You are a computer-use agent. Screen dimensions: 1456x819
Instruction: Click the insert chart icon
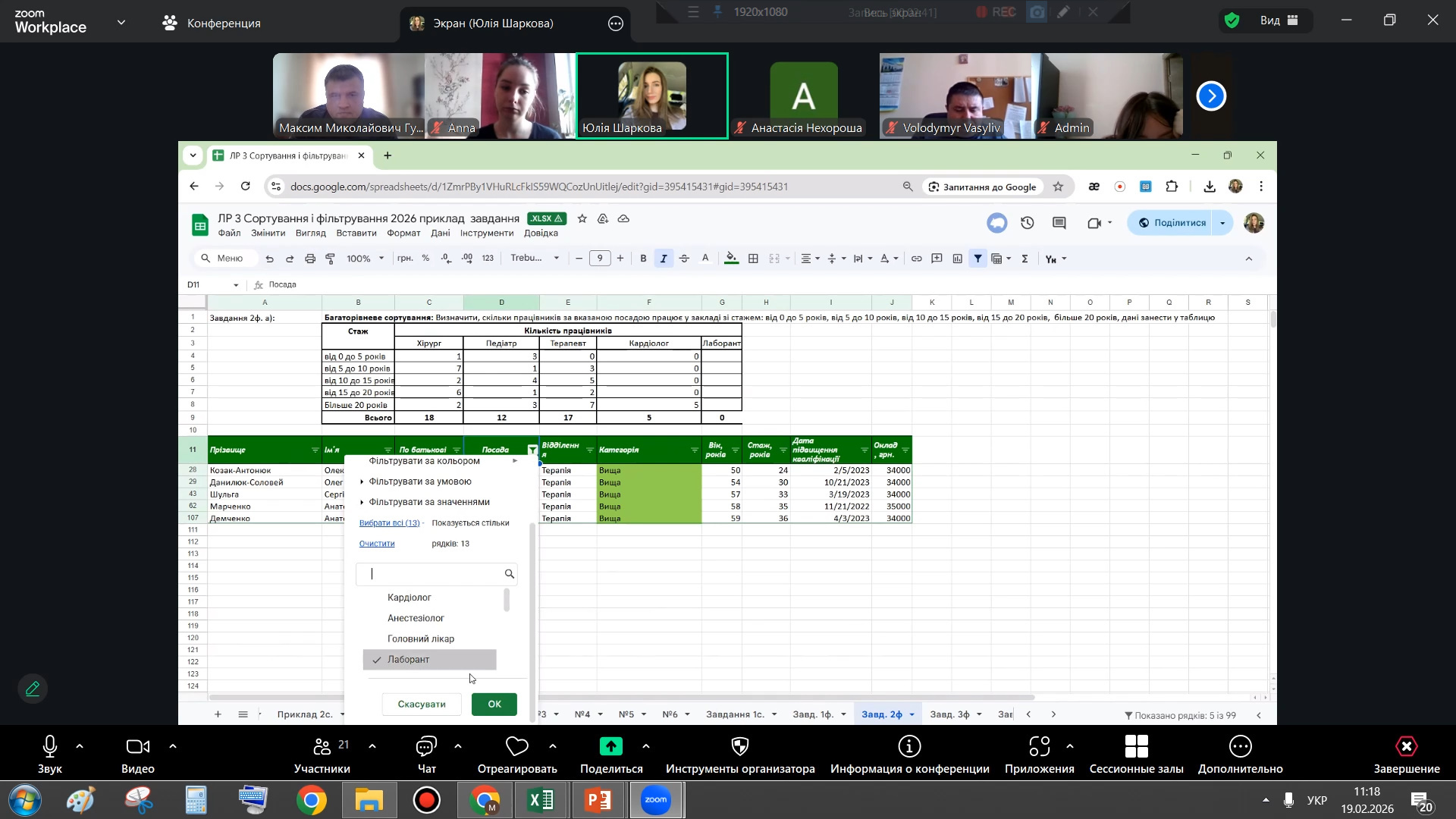[x=958, y=259]
